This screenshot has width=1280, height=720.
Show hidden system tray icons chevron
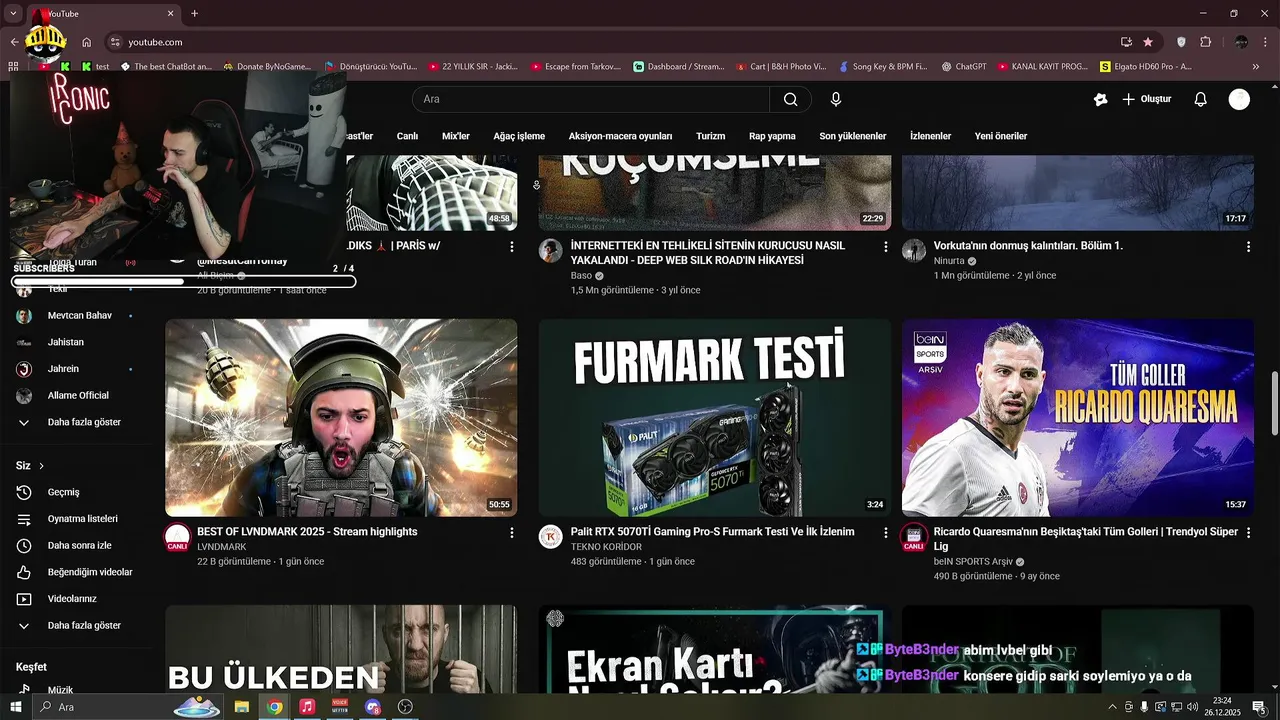pyautogui.click(x=1112, y=707)
